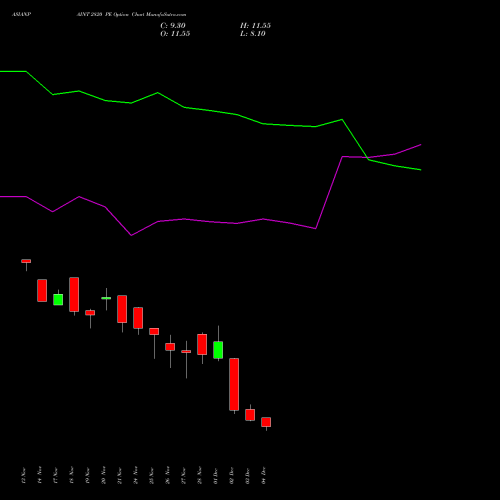Click the 21 Nov date label
500x500 pixels.
coord(120,475)
